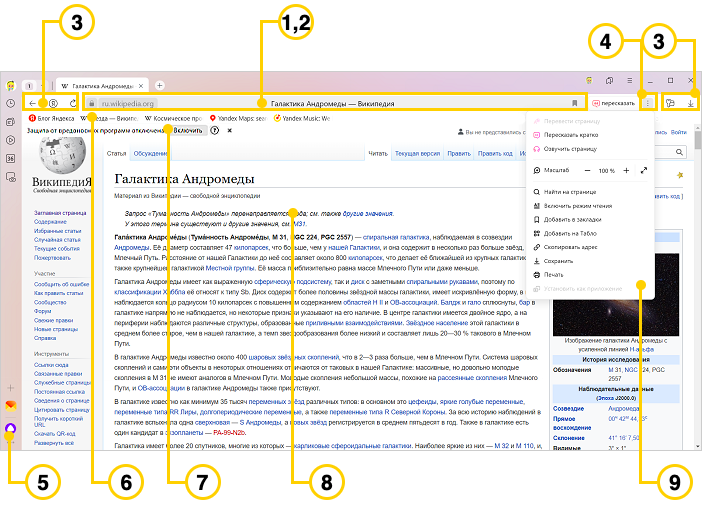Click the screenshot tool icon in the sidebar
Viewport: 703px width, 506px height.
11,177
